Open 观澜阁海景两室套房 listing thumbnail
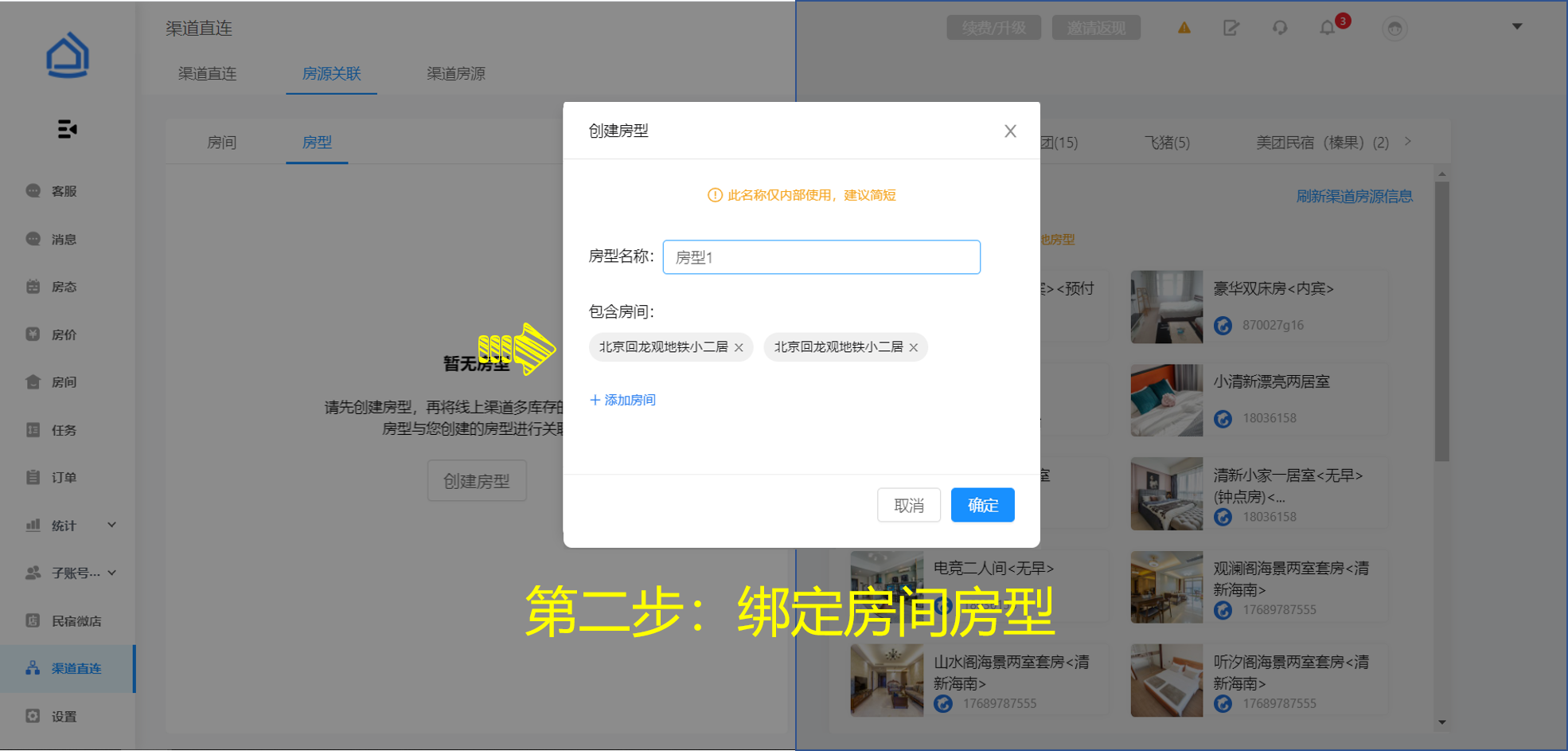This screenshot has height=751, width=1568. 1167,587
